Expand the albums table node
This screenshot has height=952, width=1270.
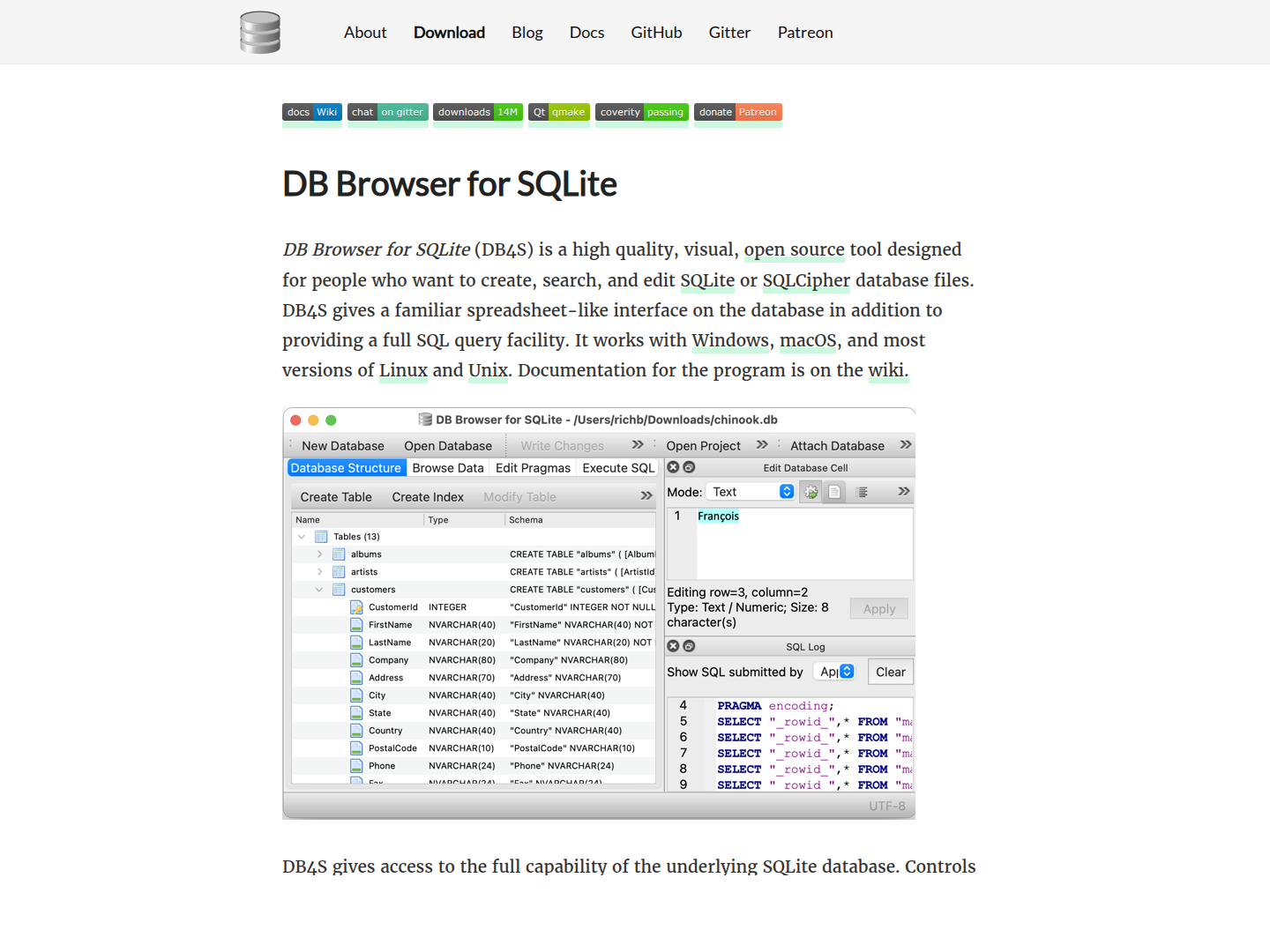319,554
